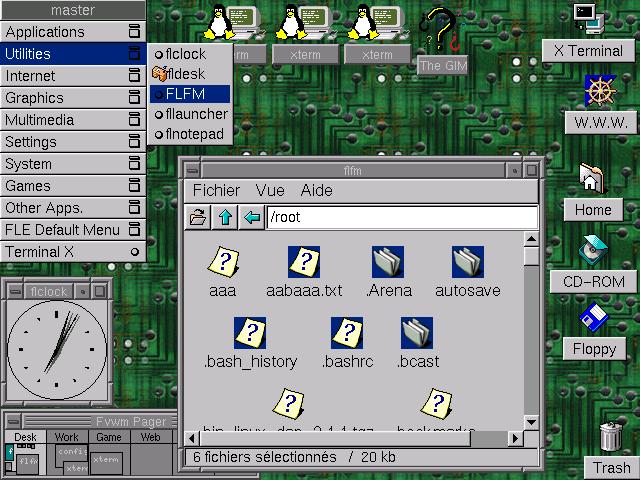Click the CD-ROM desktop label button

point(593,282)
